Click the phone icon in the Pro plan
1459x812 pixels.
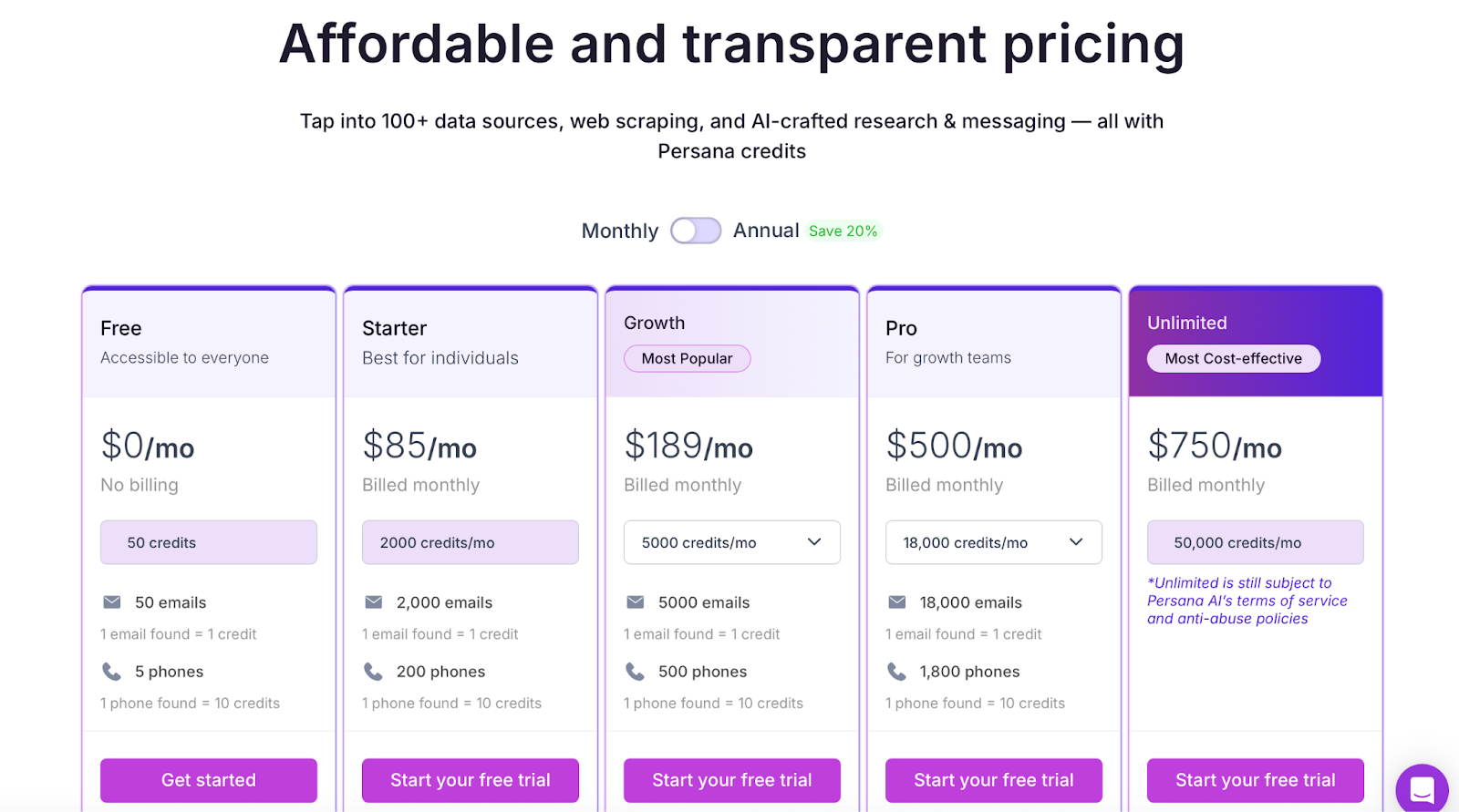[x=896, y=671]
